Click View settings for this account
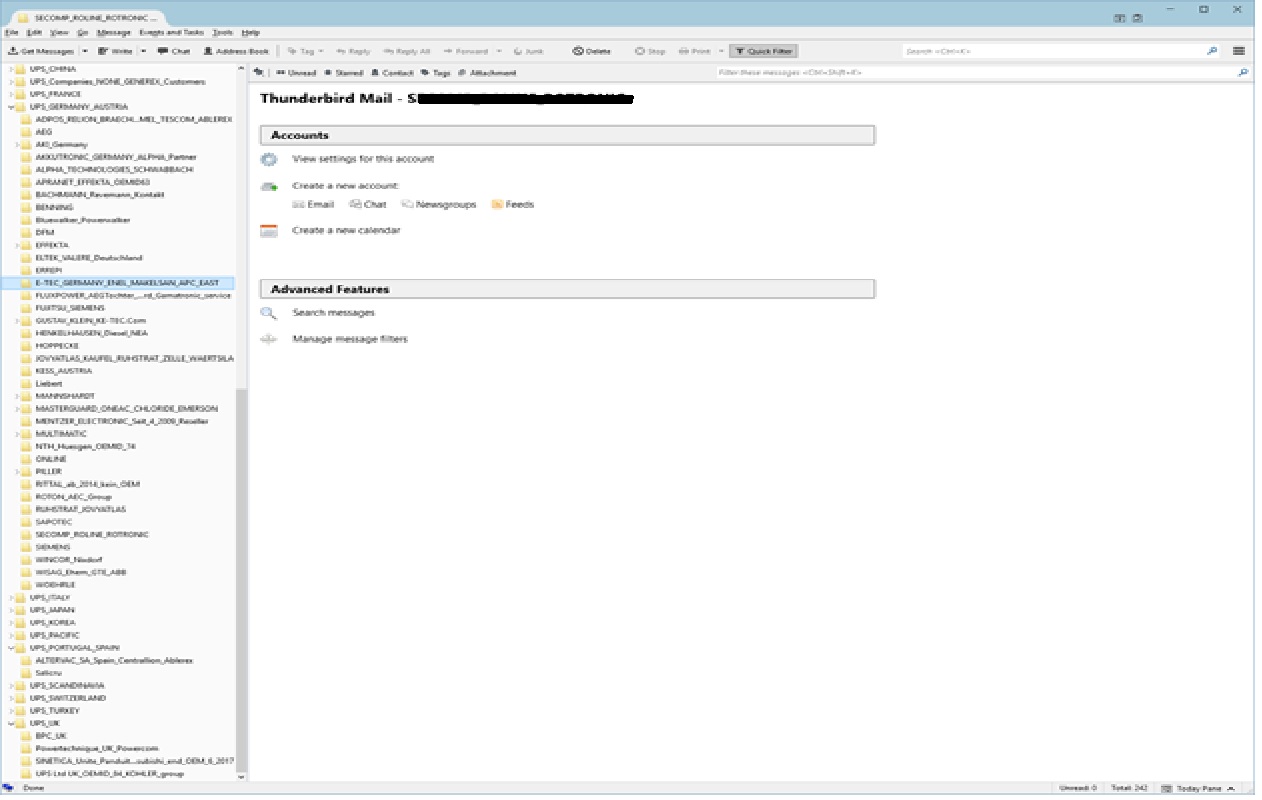The height and width of the screenshot is (800, 1262). [363, 159]
